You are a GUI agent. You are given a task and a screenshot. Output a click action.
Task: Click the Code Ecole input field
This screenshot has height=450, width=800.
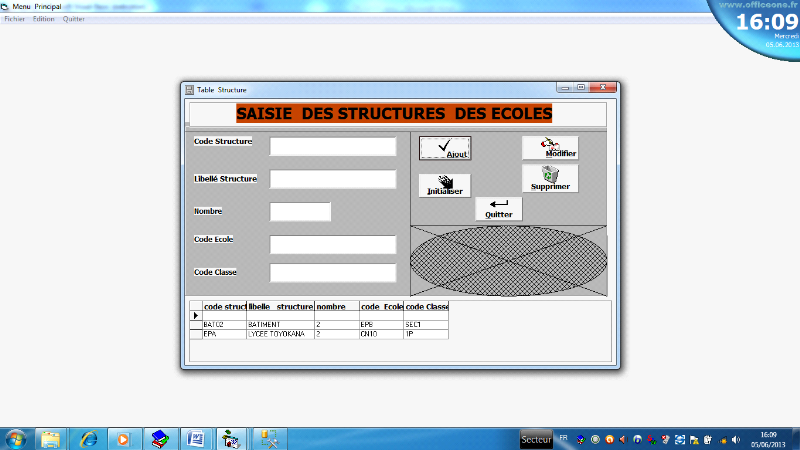(x=333, y=244)
